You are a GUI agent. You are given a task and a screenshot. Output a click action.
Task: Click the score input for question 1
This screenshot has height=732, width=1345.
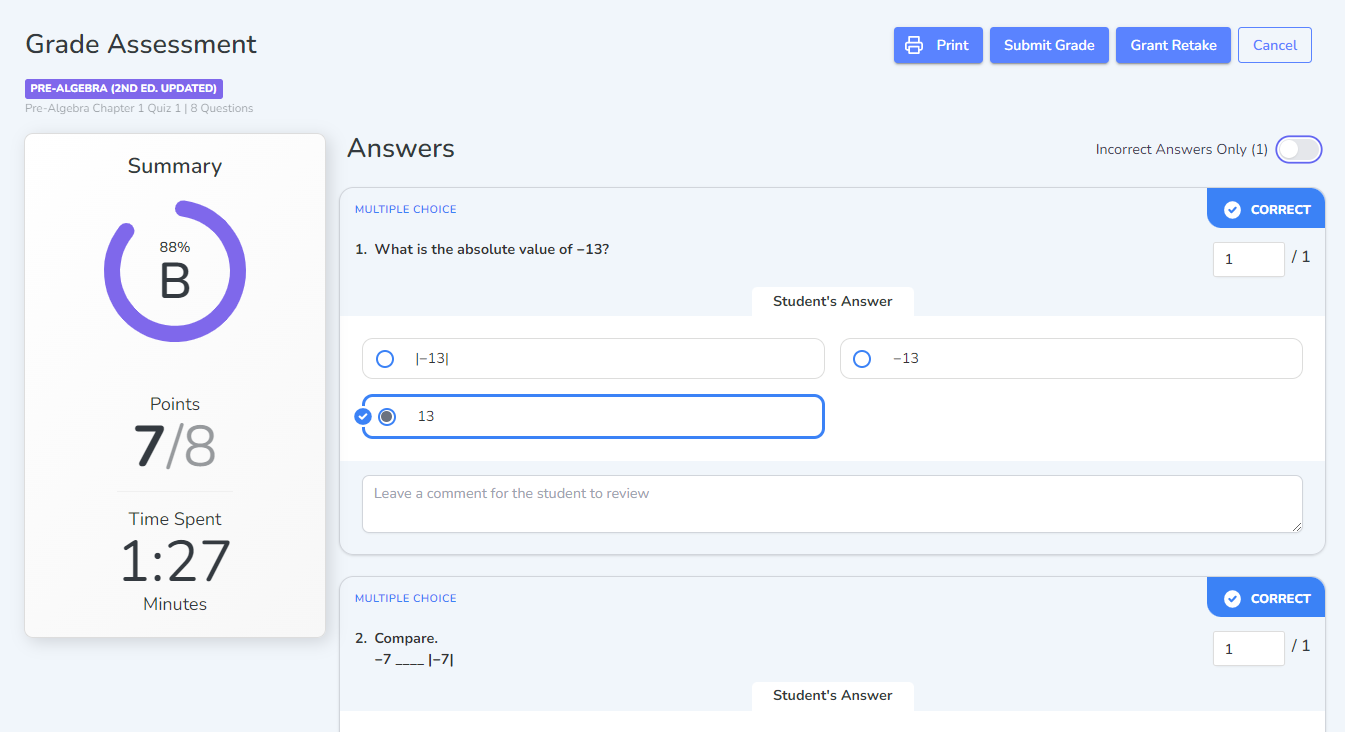click(x=1248, y=259)
